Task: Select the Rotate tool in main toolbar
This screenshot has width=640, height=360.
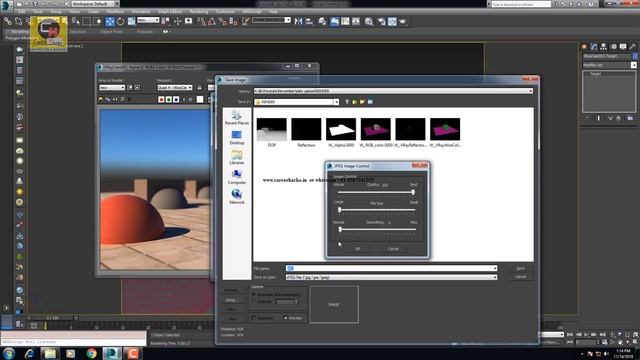Action: click(120, 21)
